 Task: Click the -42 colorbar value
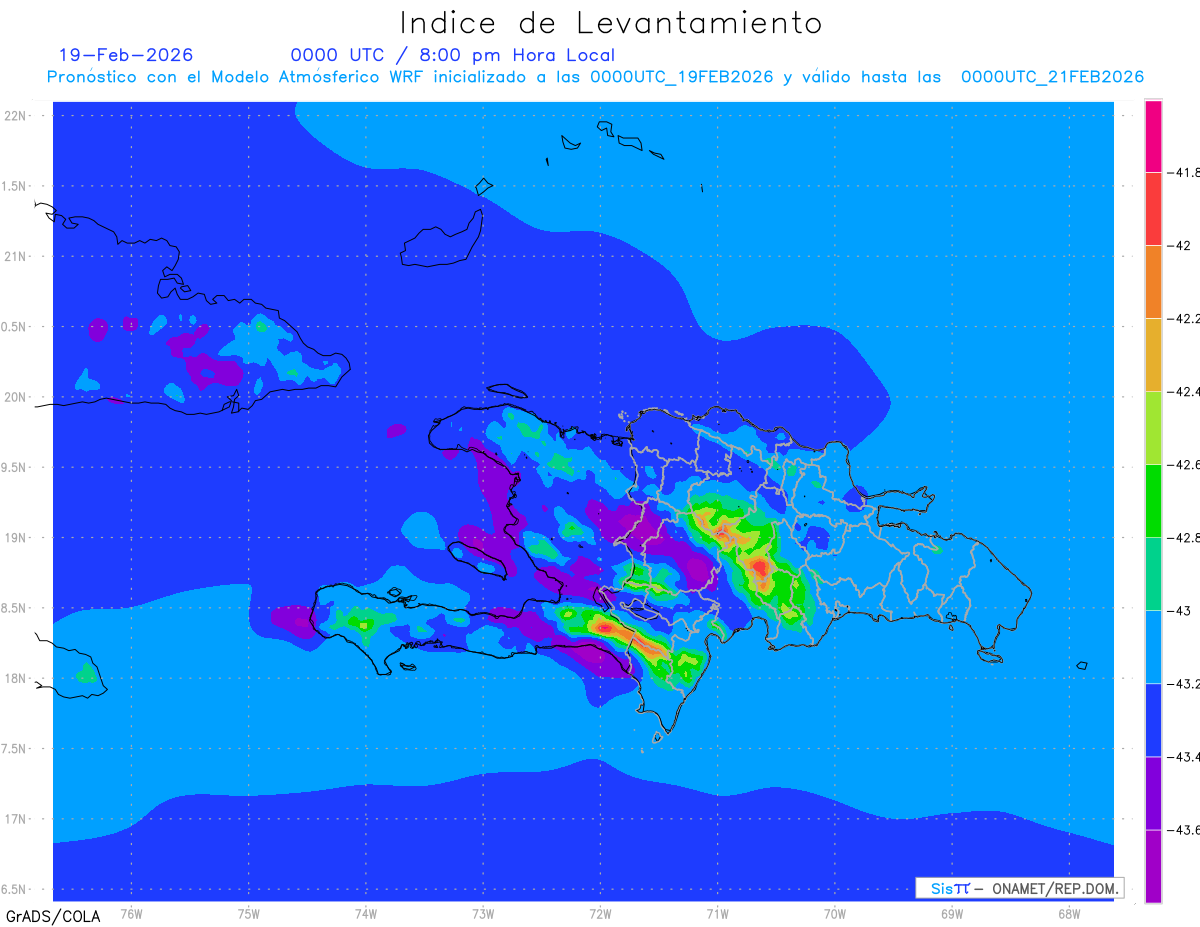point(1181,246)
